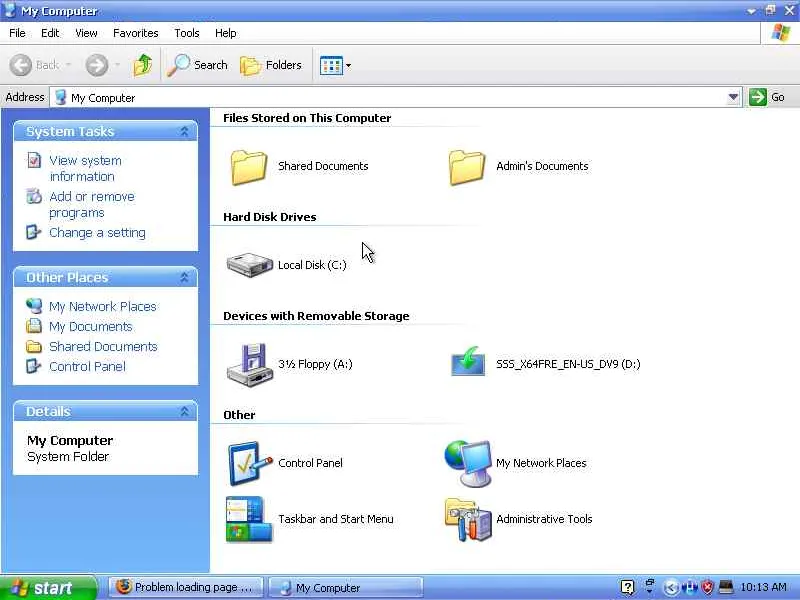Viewport: 800px width, 600px height.
Task: Click the Forward arrow toolbar button
Action: tap(96, 65)
